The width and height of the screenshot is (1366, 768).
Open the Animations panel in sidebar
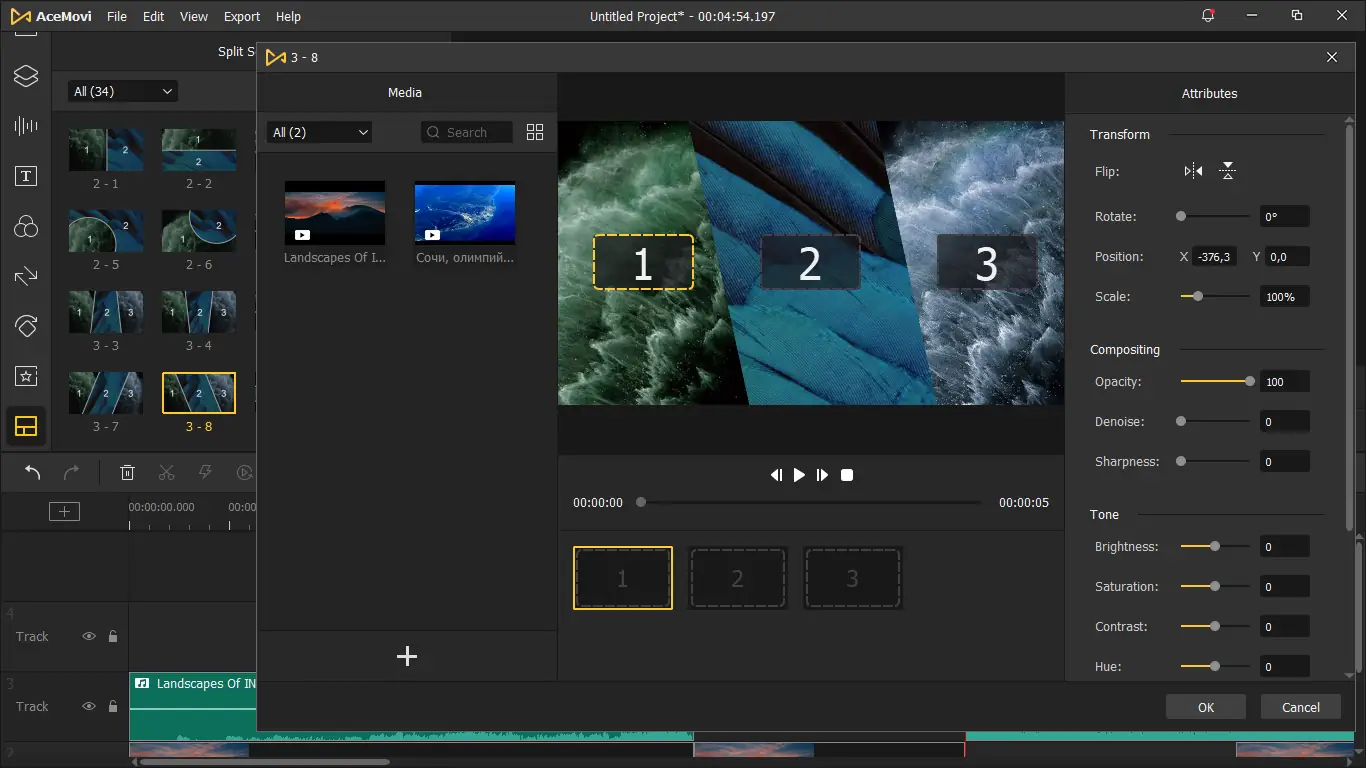26,326
